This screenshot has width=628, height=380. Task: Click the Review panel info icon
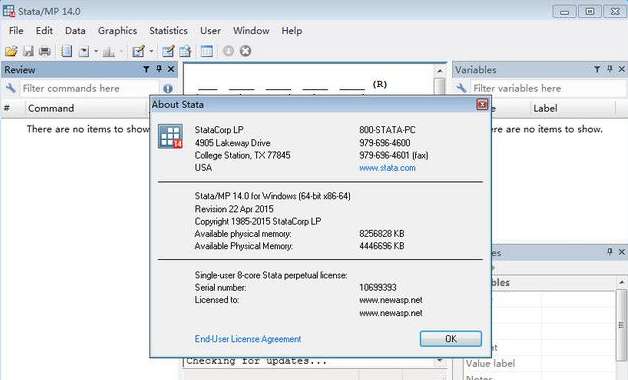168,88
